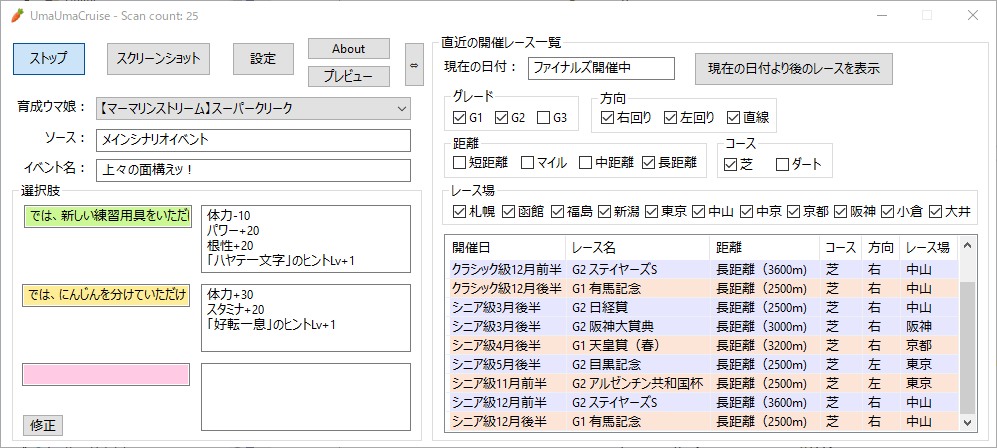Screen dimensions: 997x448
Task: Click the pink third choice option box
Action: tap(106, 374)
